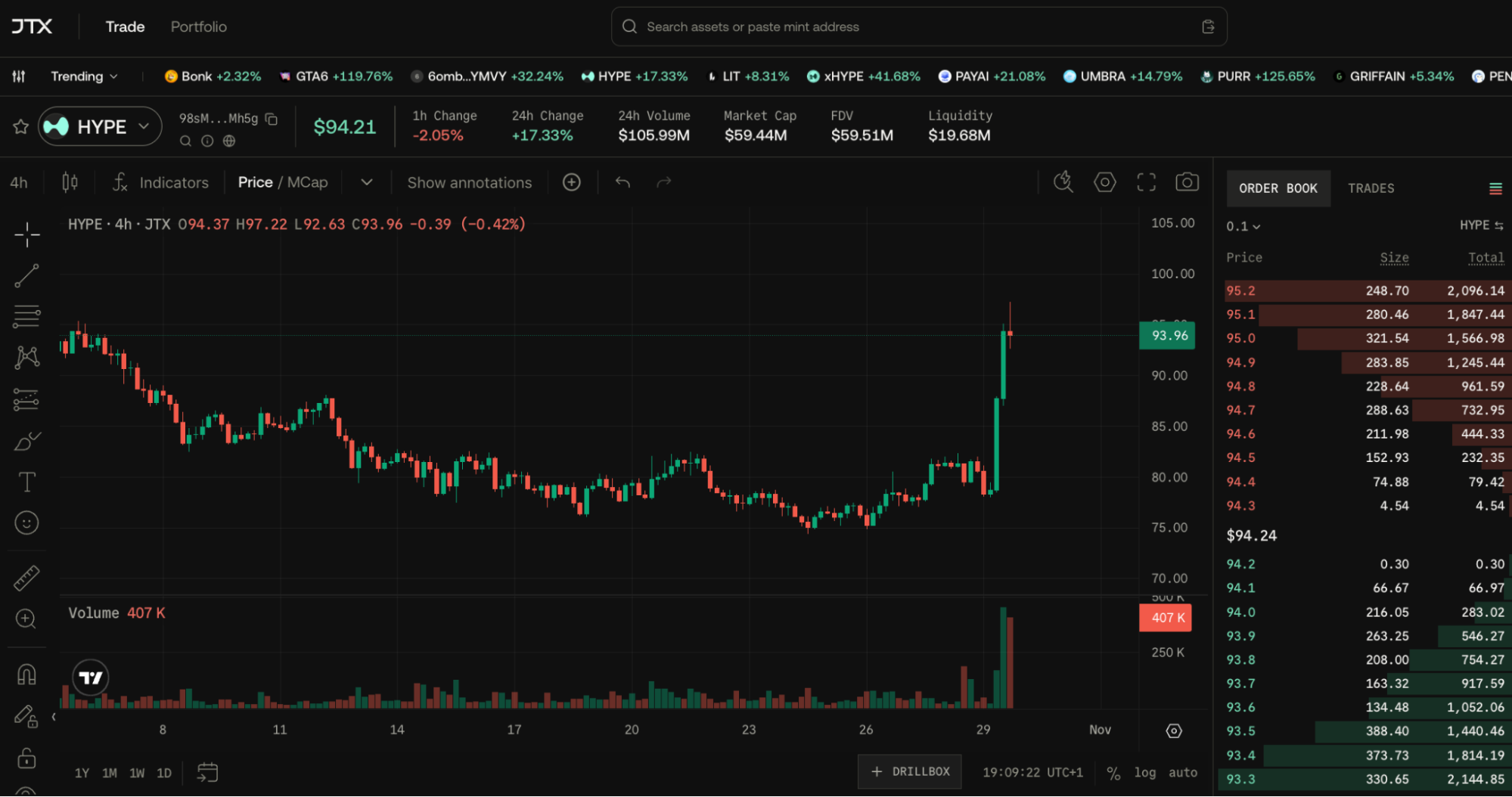Switch chart display to MCap
1512x797 pixels.
308,182
